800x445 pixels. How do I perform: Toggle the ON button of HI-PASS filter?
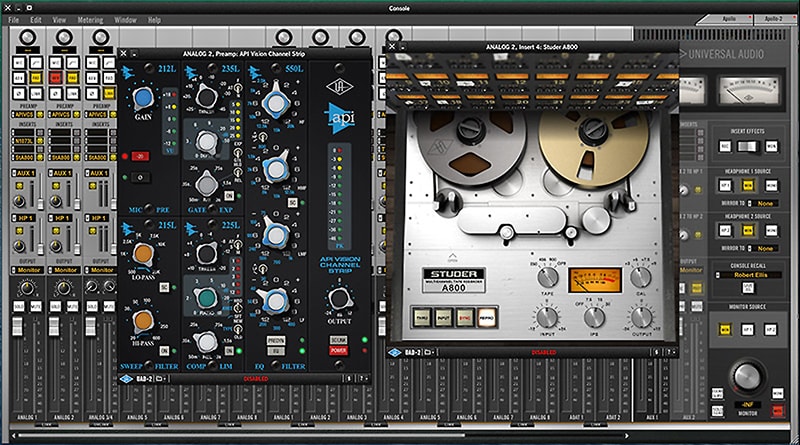(x=164, y=351)
